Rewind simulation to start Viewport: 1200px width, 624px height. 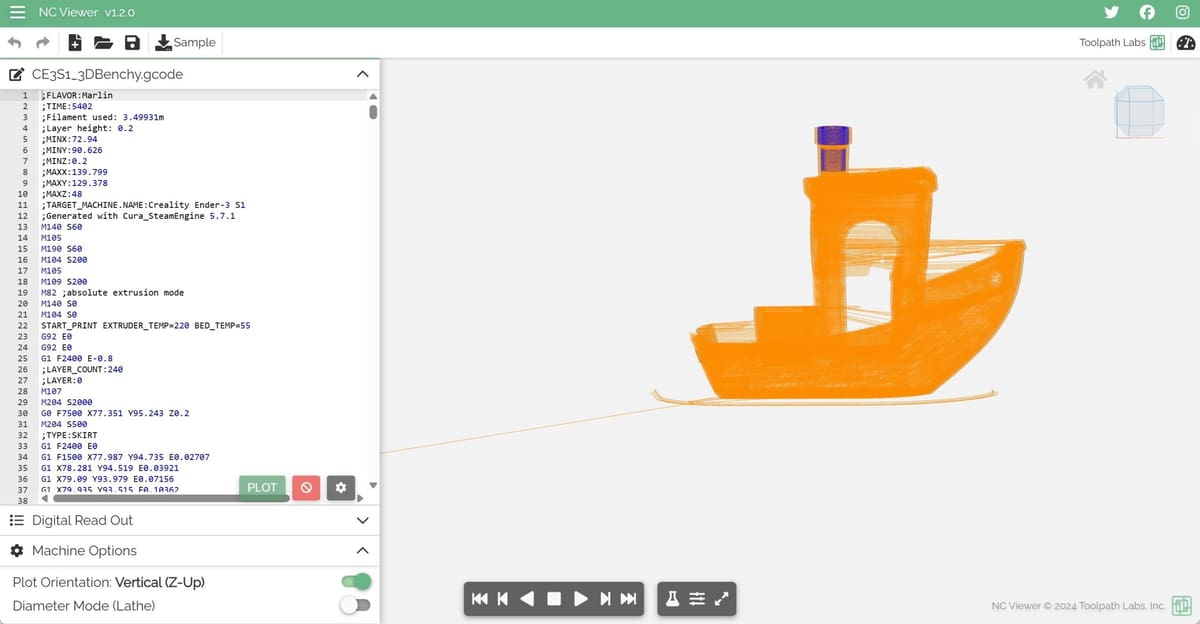(x=480, y=599)
